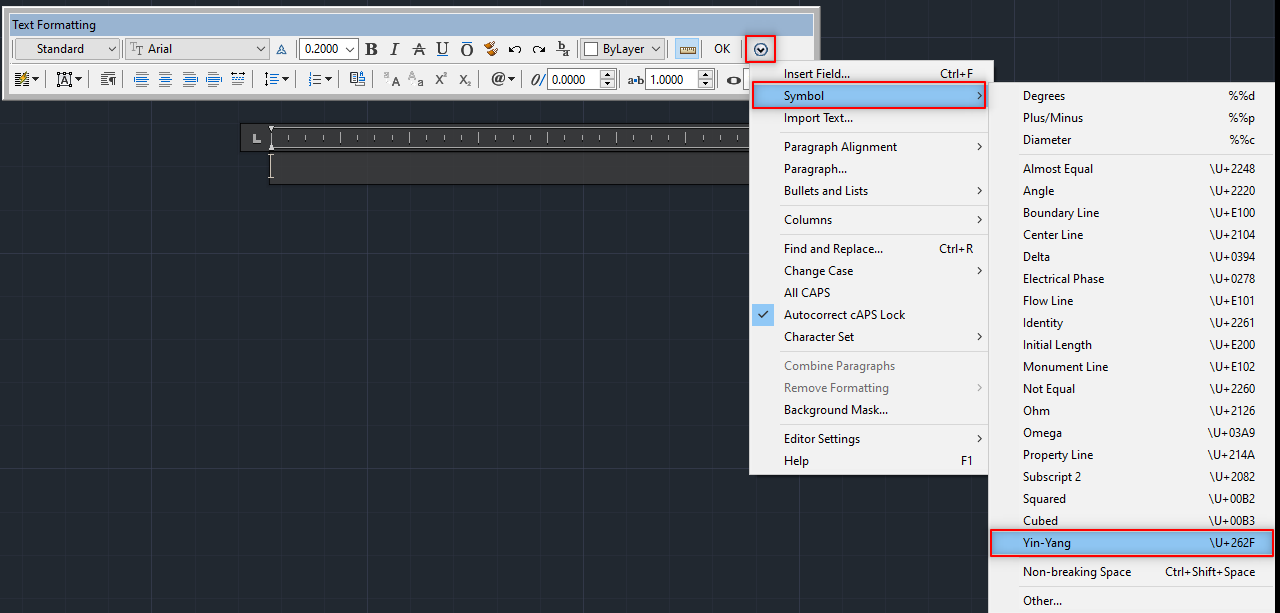Expand the Editor Settings submenu
Viewport: 1280px width, 613px height.
click(x=868, y=439)
